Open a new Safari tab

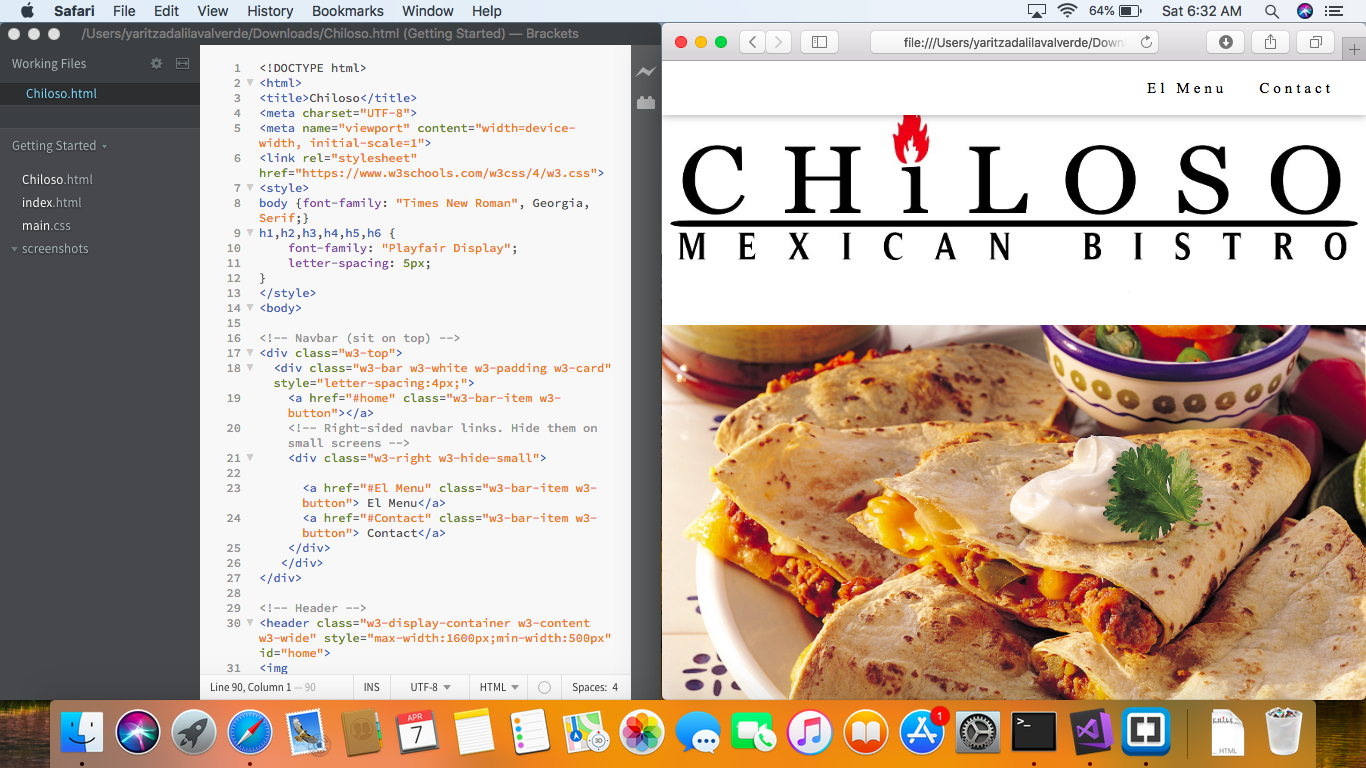(1354, 48)
